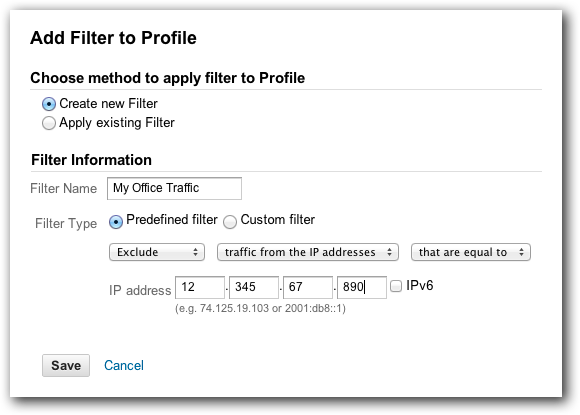
Task: Click the Create new Filter label text
Action: pyautogui.click(x=108, y=104)
